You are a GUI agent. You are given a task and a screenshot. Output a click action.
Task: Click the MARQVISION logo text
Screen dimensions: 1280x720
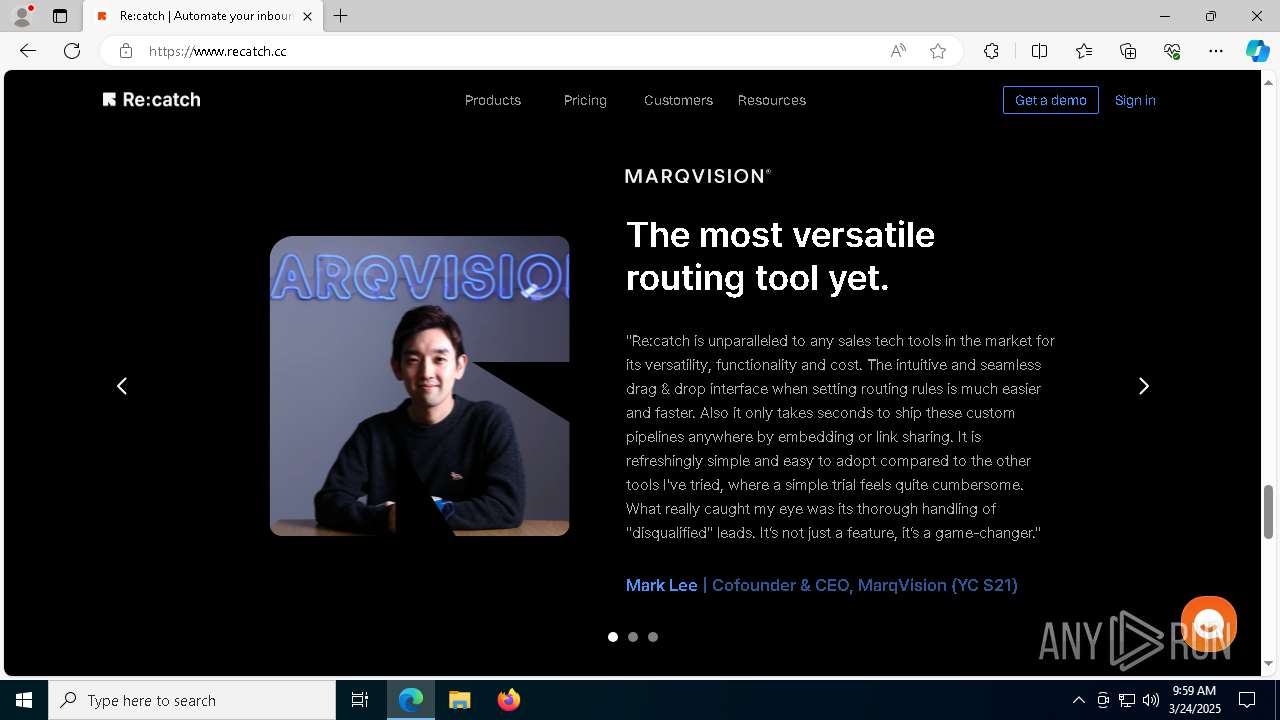tap(698, 176)
